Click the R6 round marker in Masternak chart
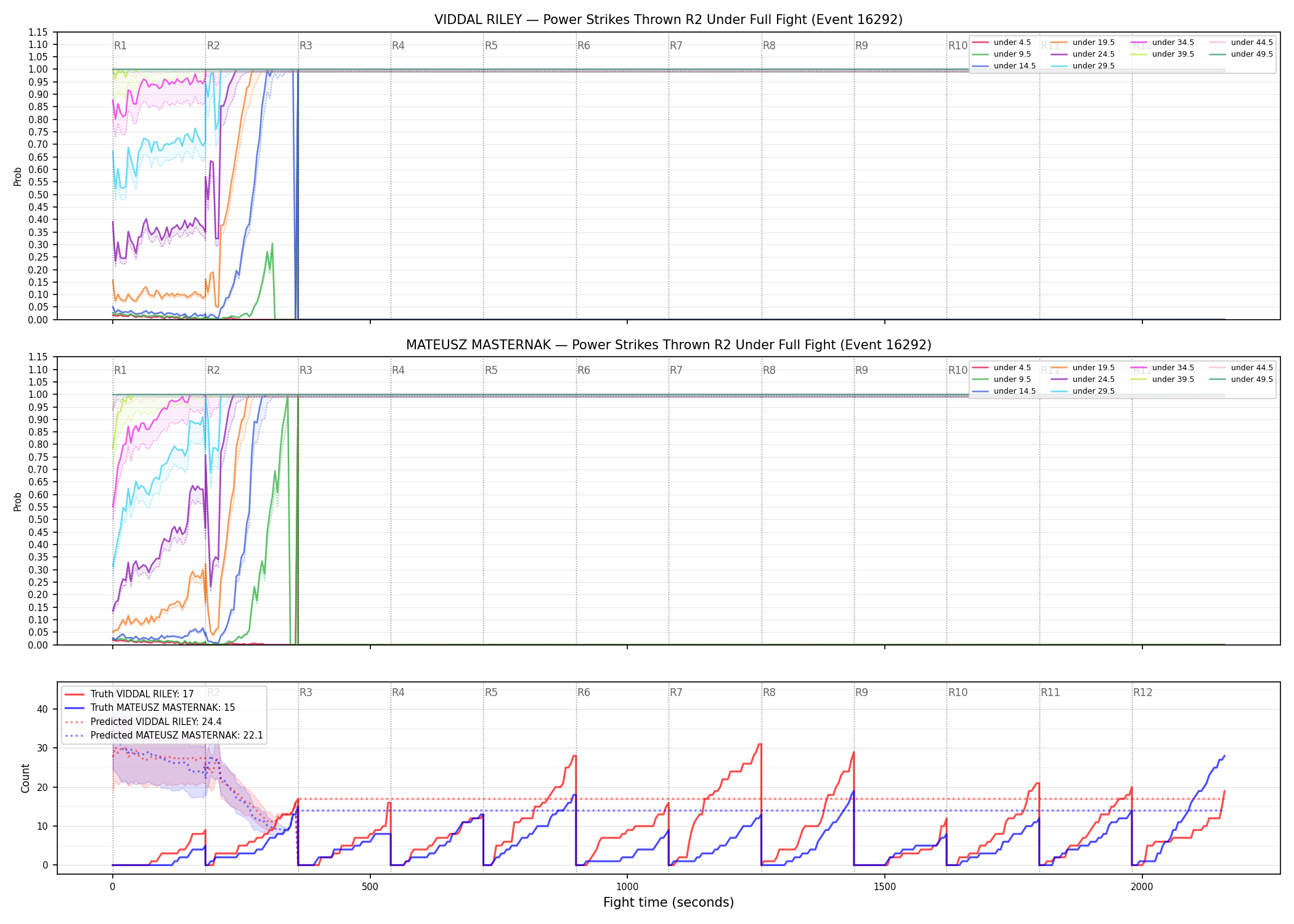 click(x=584, y=370)
